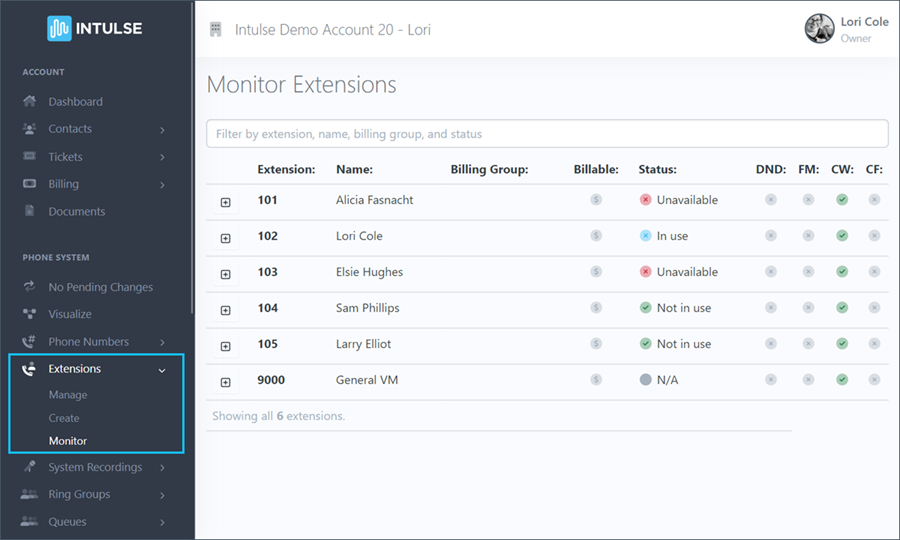Click the Dashboard home icon
This screenshot has height=540, width=900.
pos(29,101)
